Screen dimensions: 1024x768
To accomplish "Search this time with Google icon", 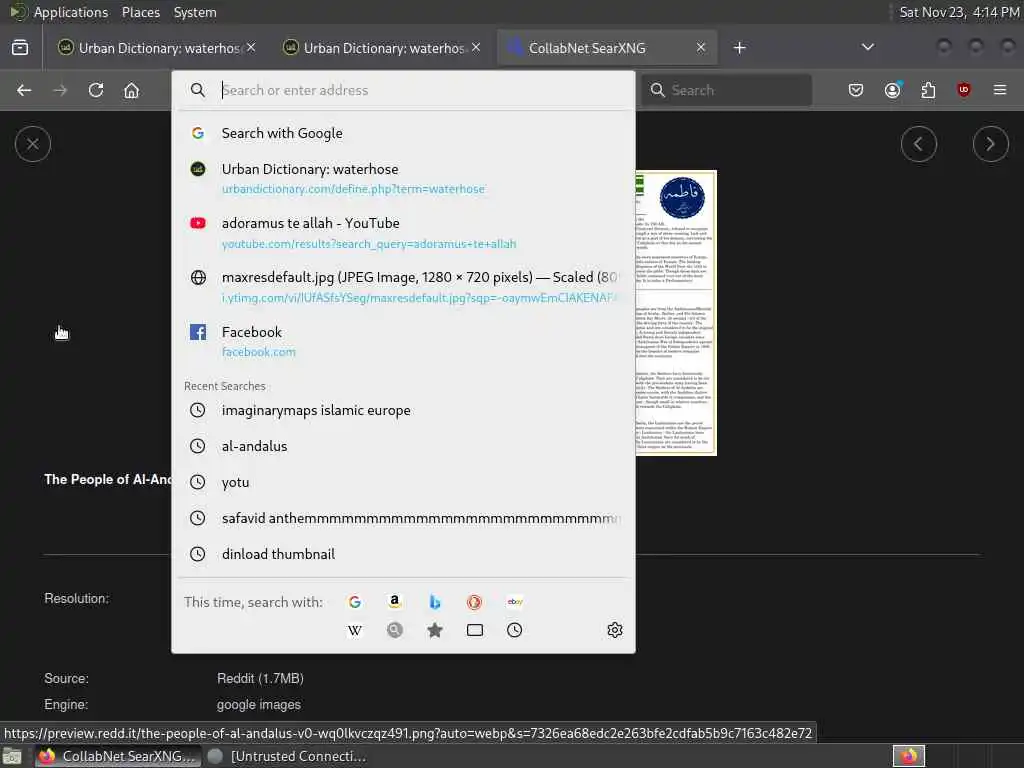I will [355, 602].
